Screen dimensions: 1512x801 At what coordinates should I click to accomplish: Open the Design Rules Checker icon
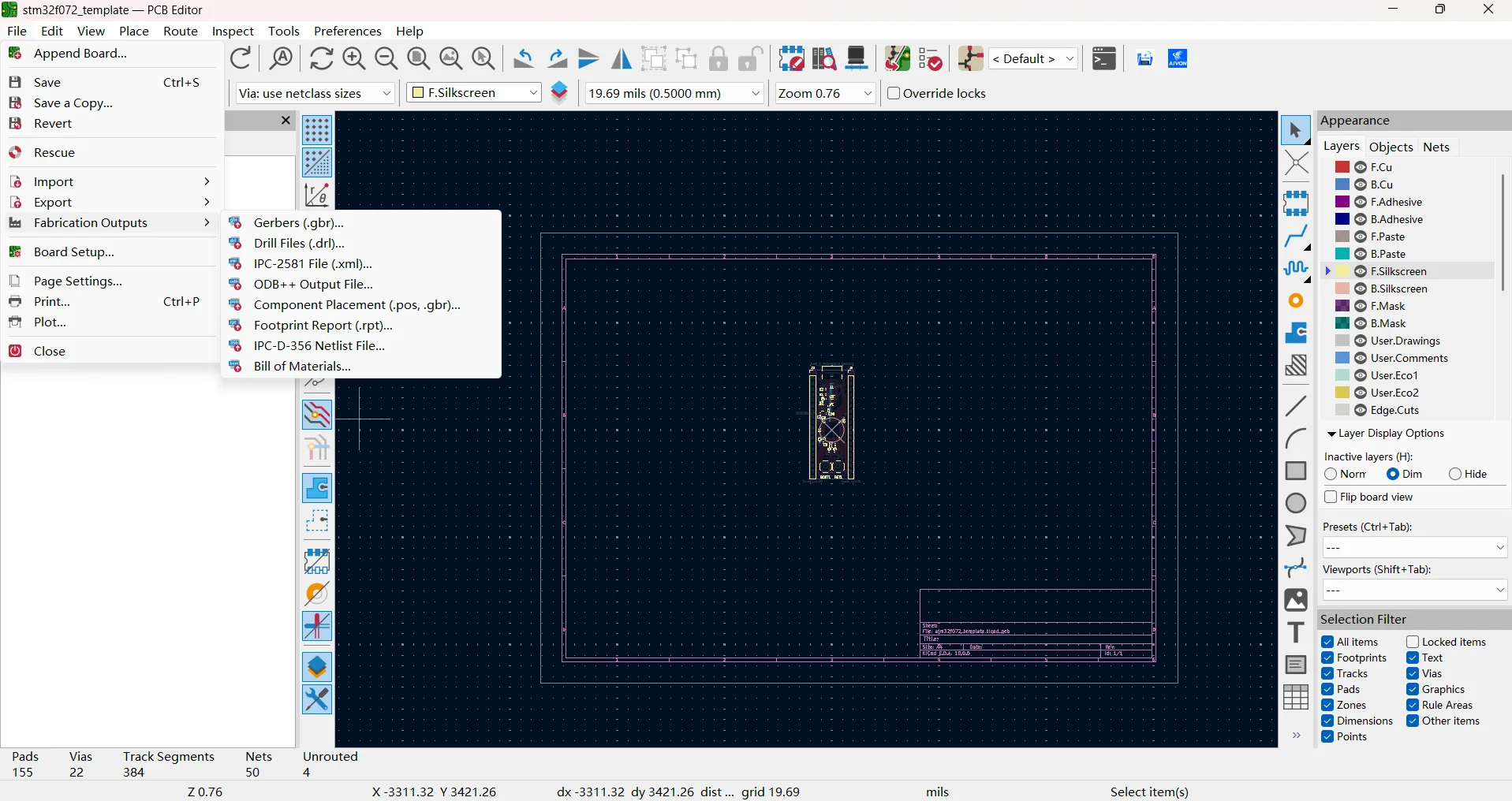(x=931, y=58)
